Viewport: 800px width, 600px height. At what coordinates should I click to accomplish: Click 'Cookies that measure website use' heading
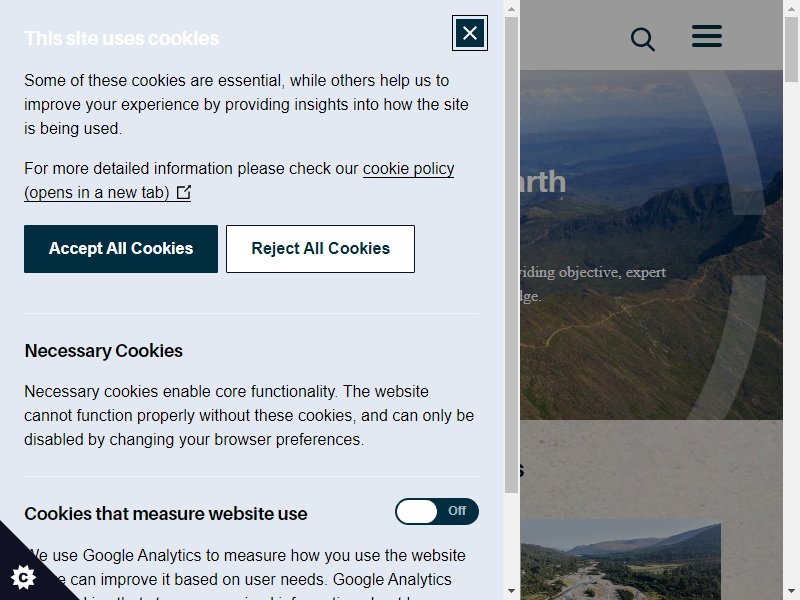click(x=166, y=514)
